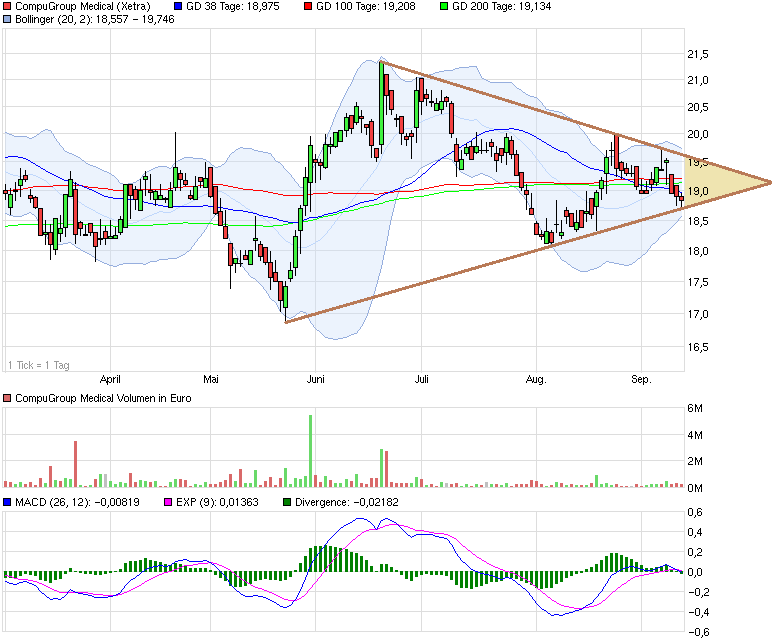Viewport: 772px width, 640px height.
Task: Click the 'Mai' month label on the axis
Action: point(211,379)
